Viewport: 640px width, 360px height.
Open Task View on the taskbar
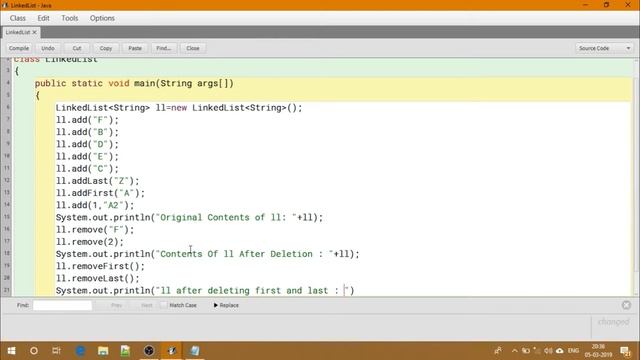click(56, 351)
